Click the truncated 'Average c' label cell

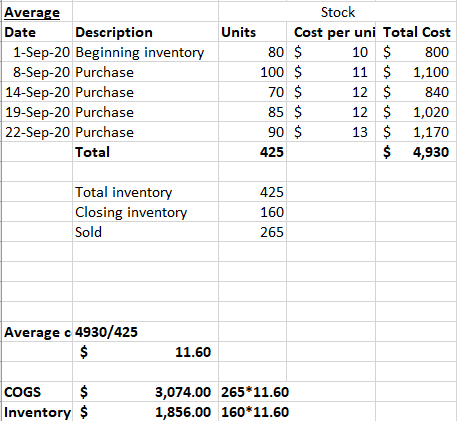click(37, 332)
